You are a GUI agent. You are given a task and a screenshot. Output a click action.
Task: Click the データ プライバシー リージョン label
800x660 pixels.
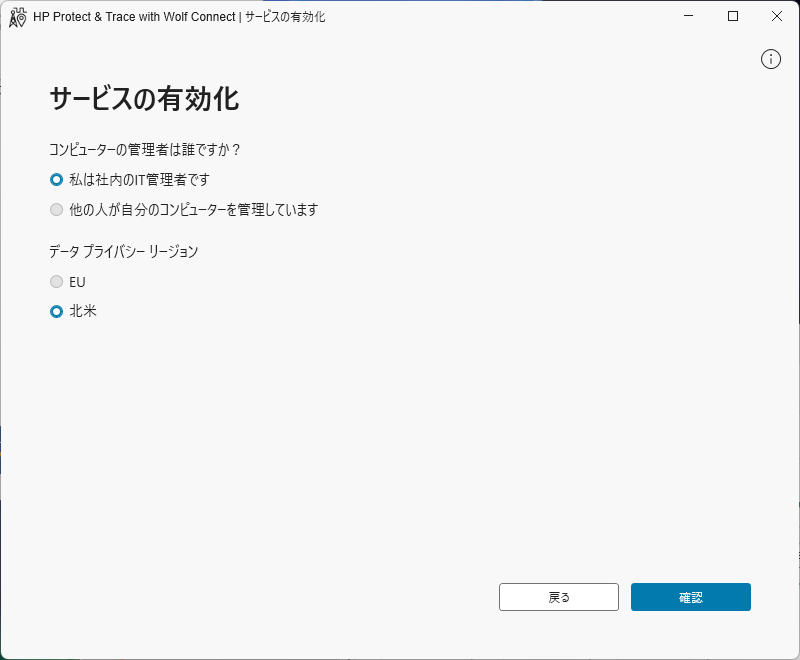[123, 251]
